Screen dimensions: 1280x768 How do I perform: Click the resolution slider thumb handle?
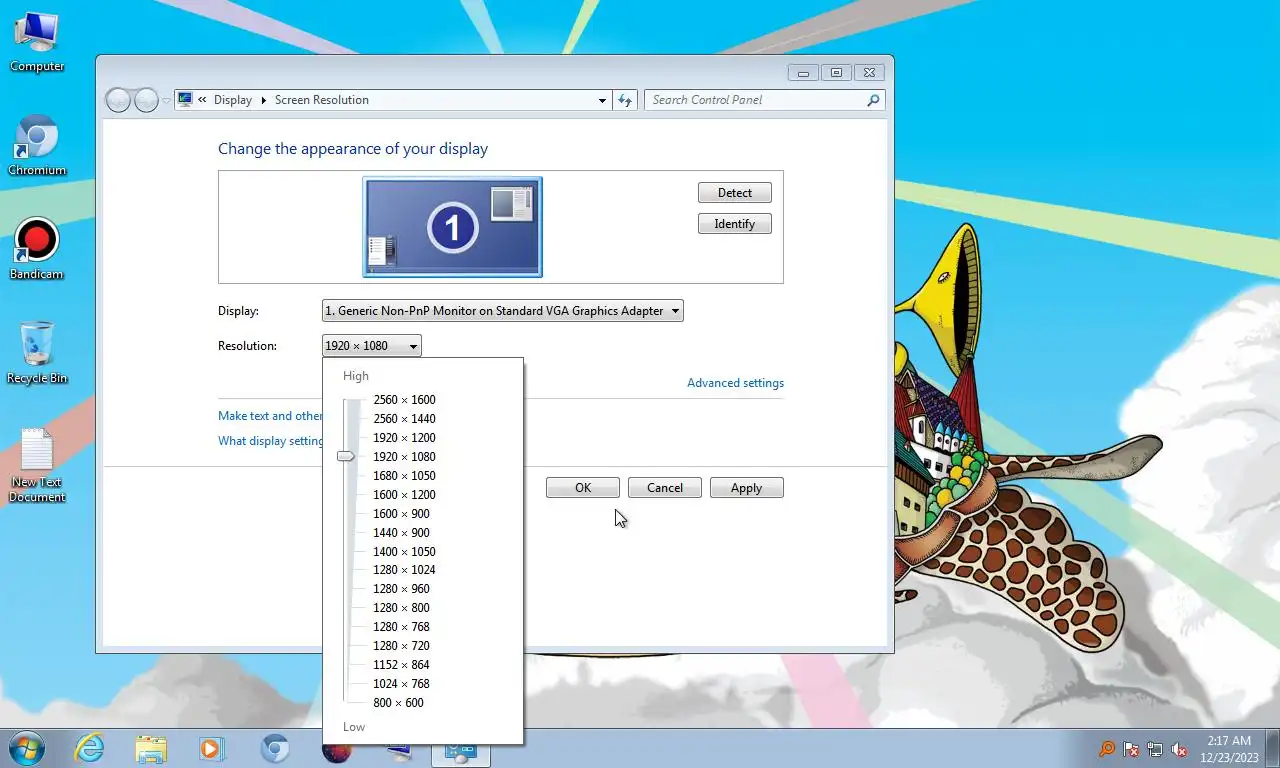coord(346,456)
